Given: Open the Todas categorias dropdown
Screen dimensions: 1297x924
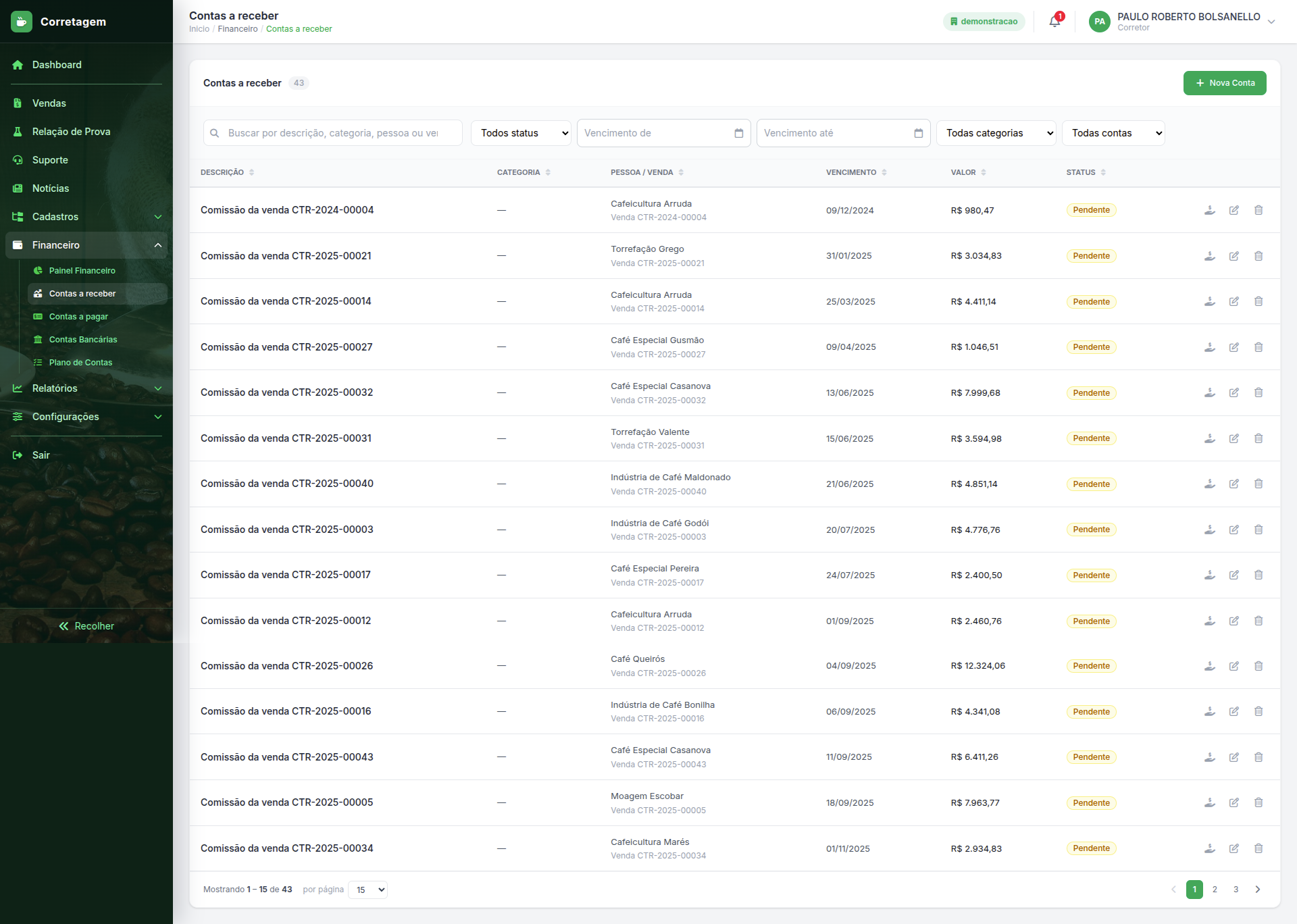Looking at the screenshot, I should [996, 133].
